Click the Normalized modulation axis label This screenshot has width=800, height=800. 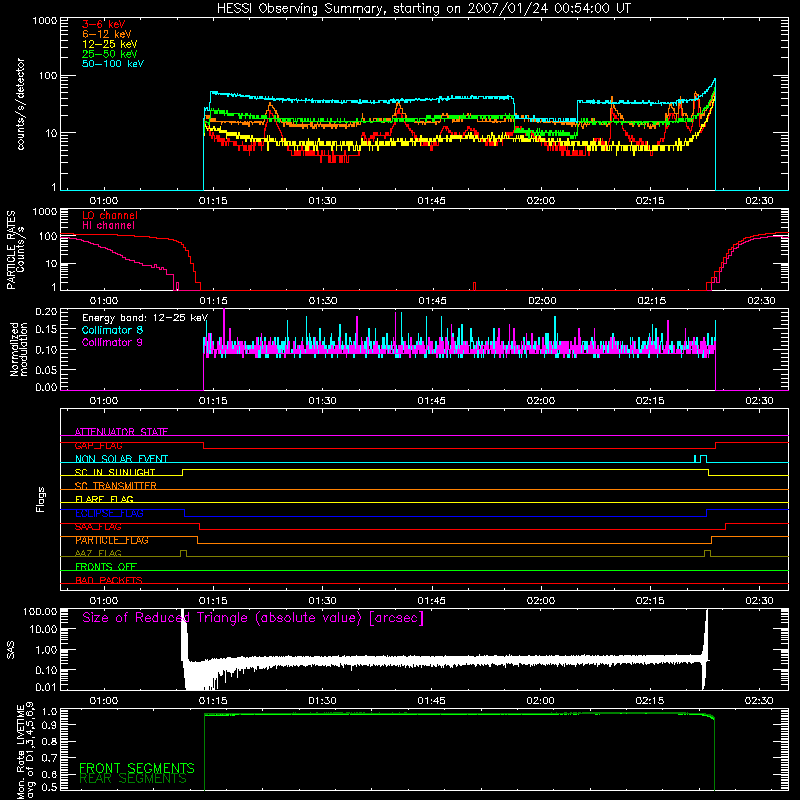[18, 349]
